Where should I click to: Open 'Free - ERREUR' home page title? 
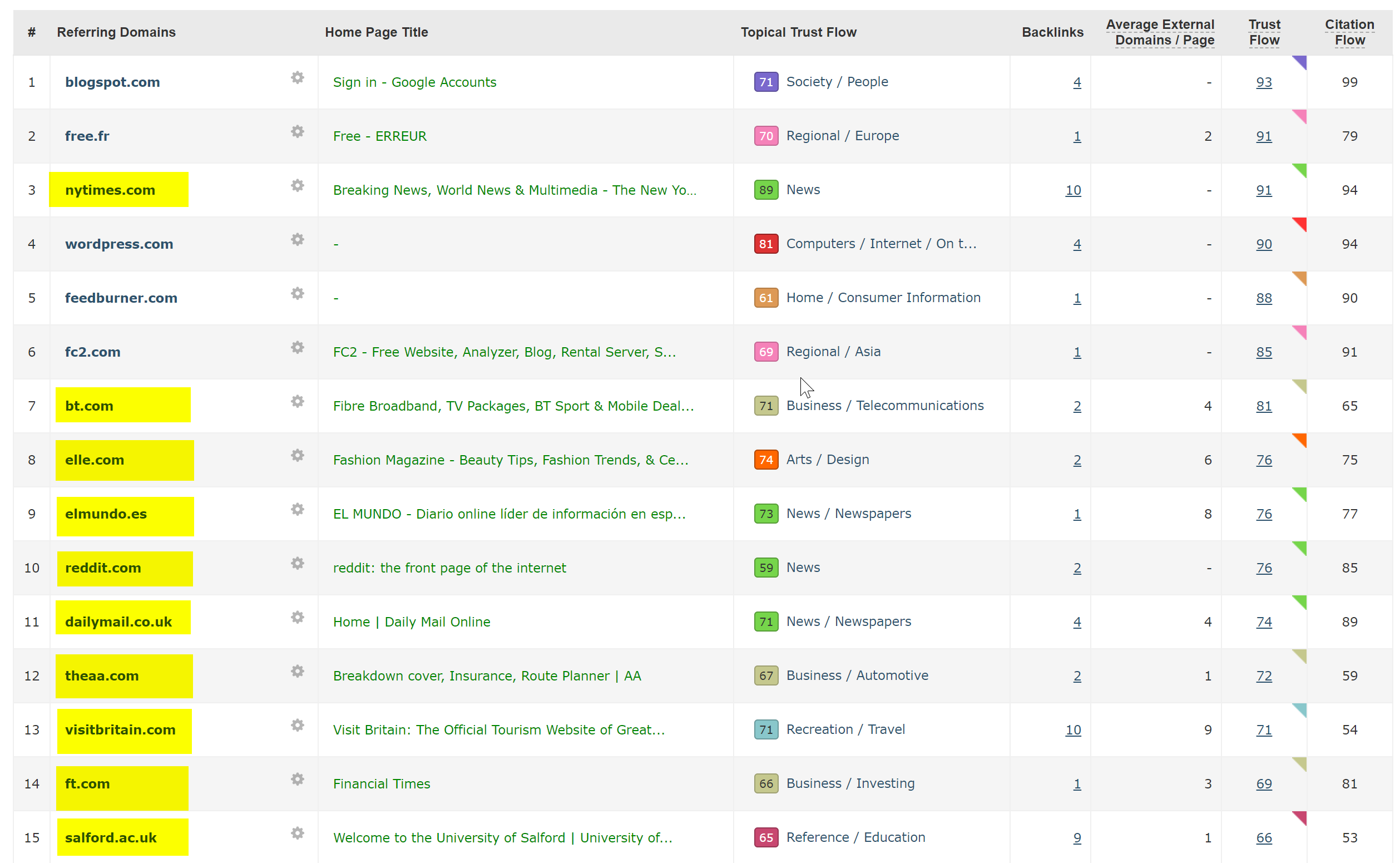[x=380, y=136]
